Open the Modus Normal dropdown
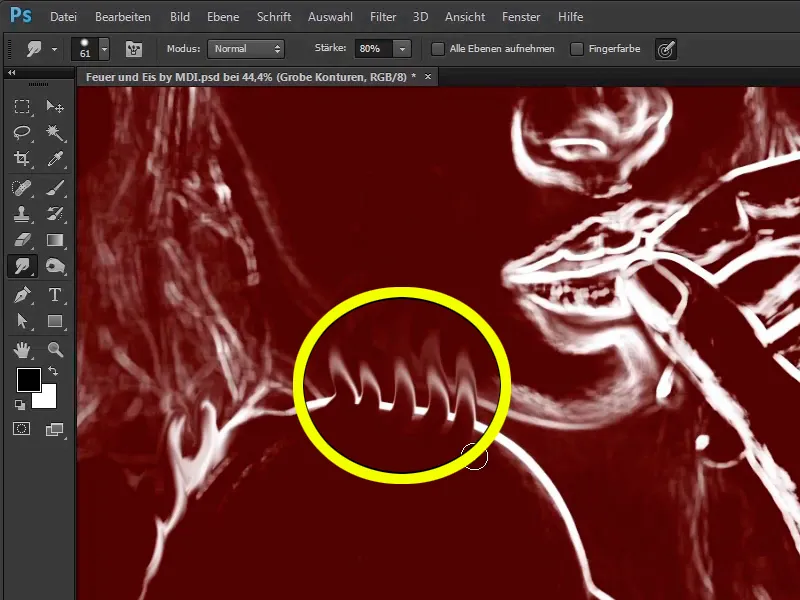This screenshot has width=800, height=600. pos(246,49)
